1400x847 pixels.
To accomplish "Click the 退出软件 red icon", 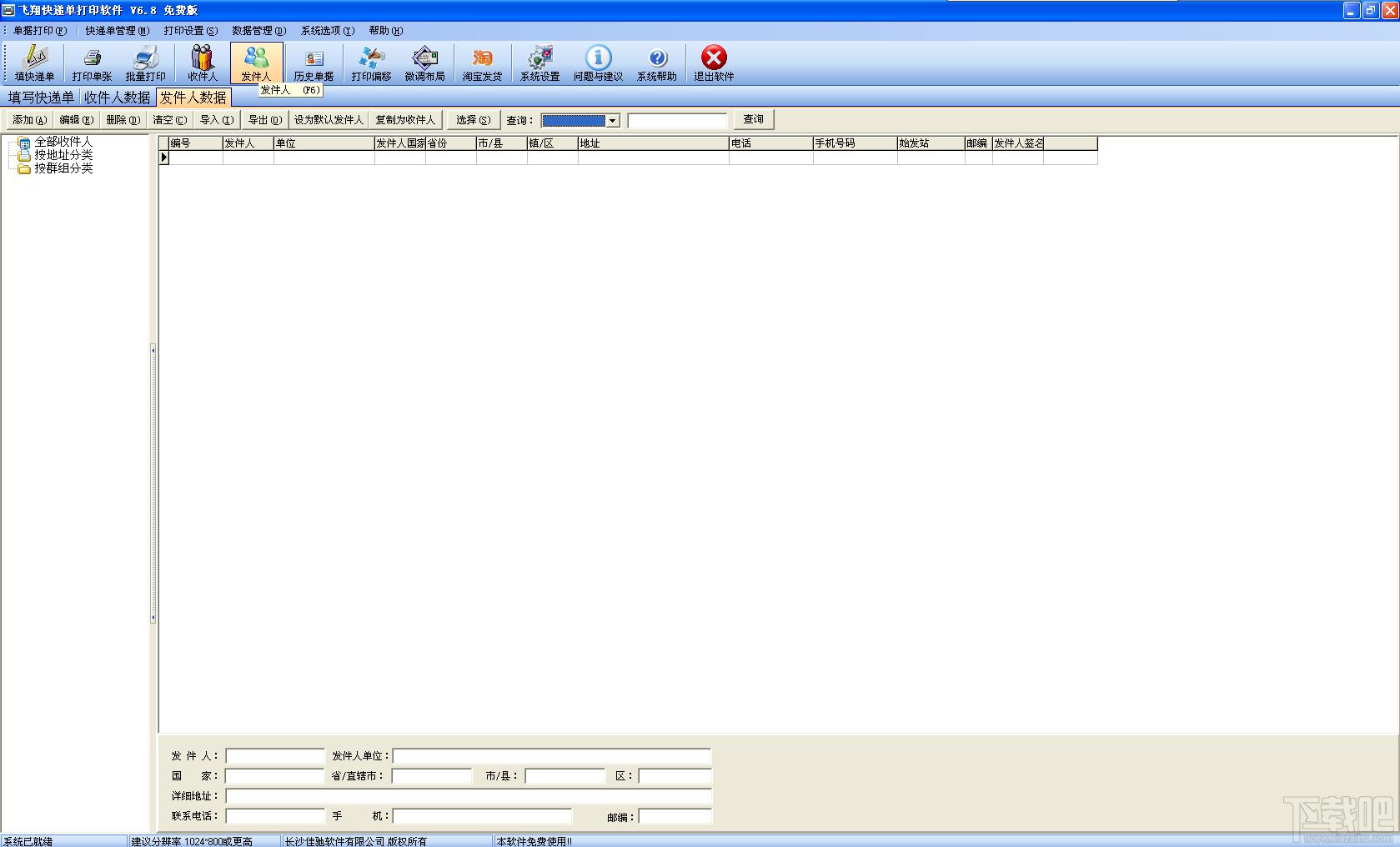I will (714, 63).
